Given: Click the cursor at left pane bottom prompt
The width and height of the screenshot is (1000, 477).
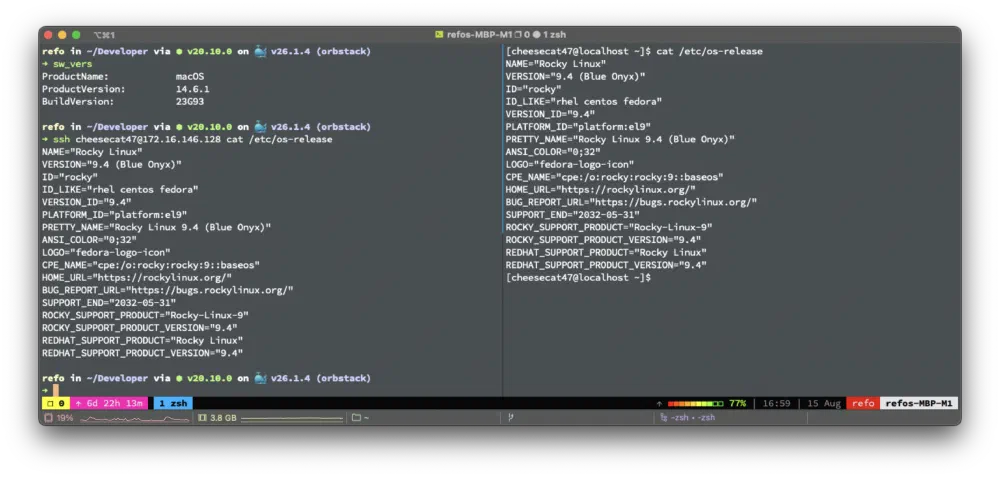Looking at the screenshot, I should click(x=56, y=390).
